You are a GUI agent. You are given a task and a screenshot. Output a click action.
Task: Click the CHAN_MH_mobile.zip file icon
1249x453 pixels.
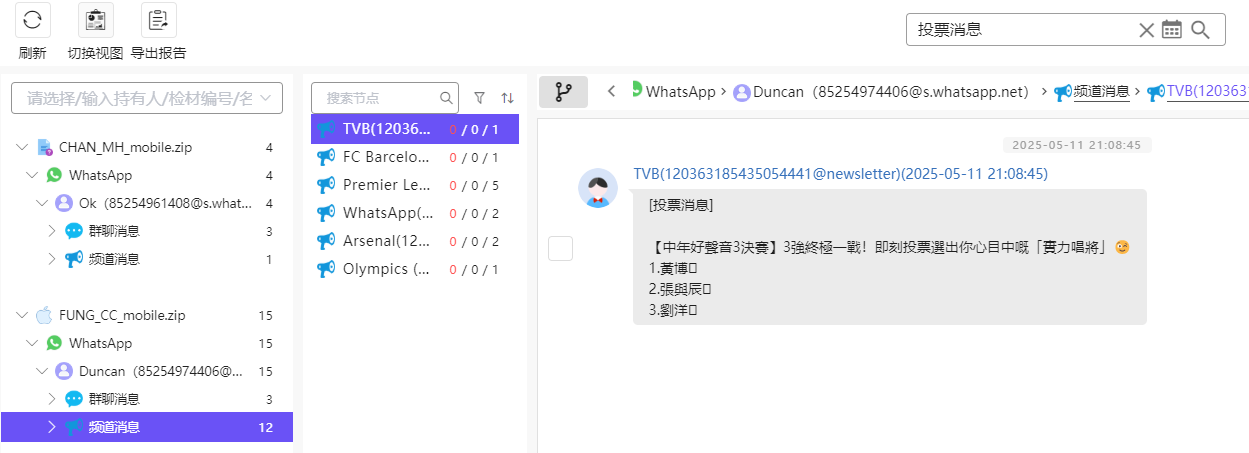pyautogui.click(x=44, y=147)
